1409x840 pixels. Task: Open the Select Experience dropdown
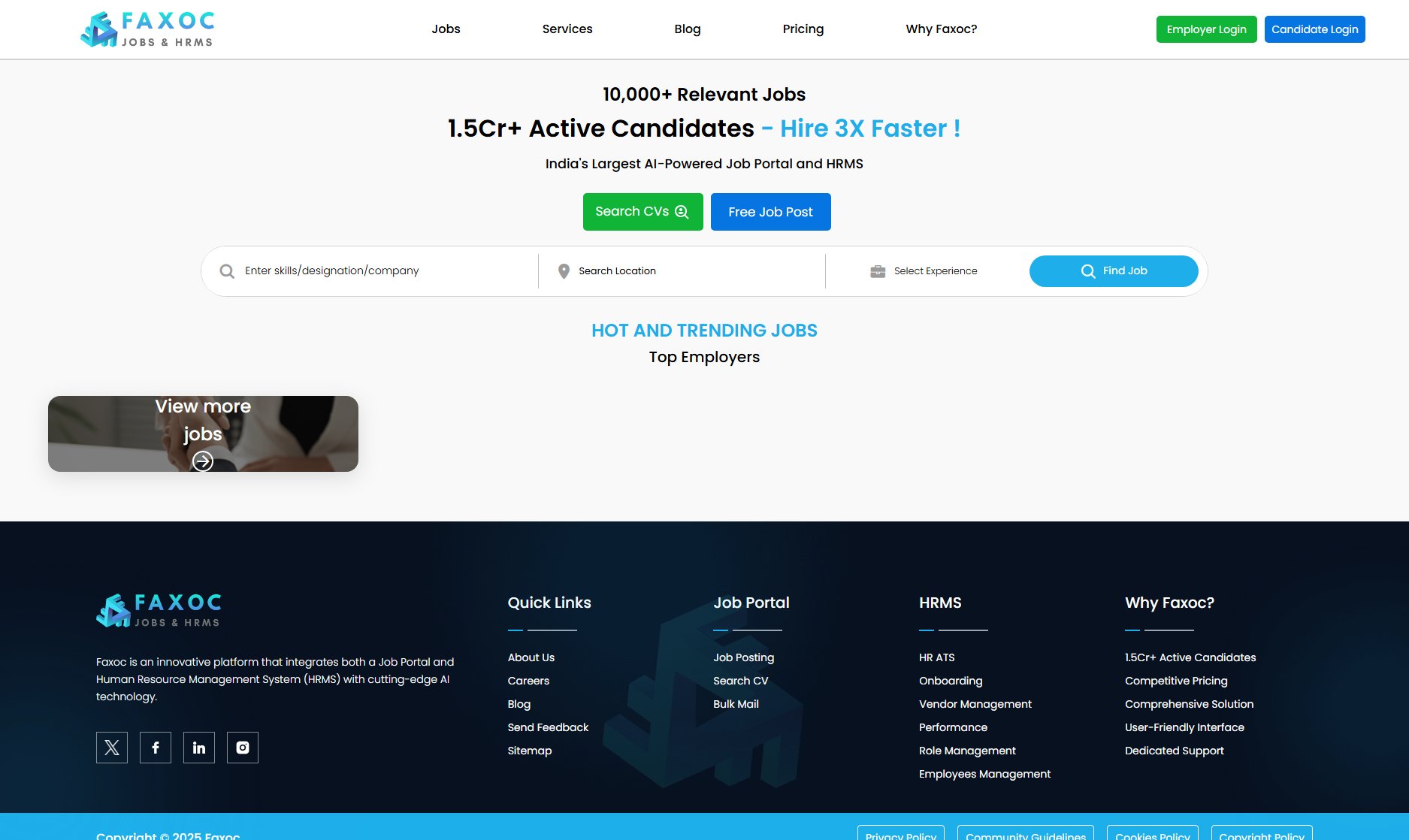point(935,271)
